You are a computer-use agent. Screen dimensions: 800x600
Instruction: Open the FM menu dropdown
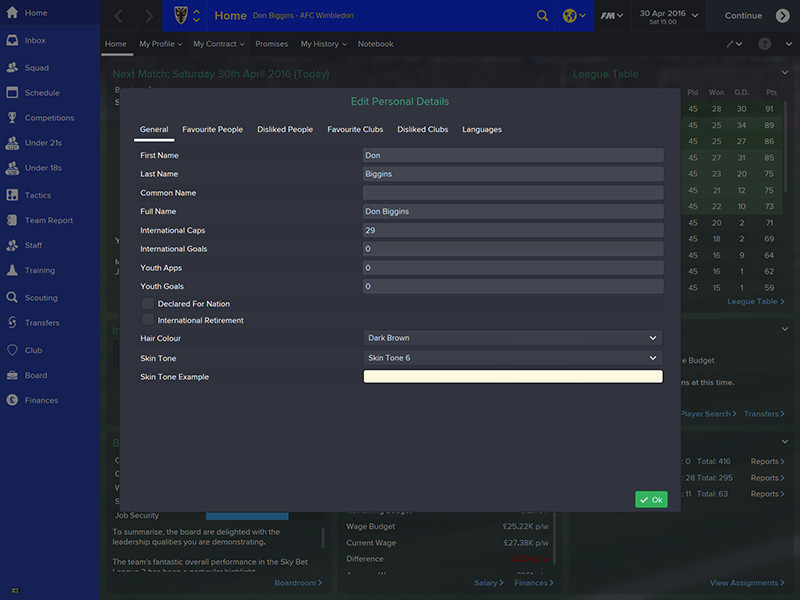(x=612, y=16)
